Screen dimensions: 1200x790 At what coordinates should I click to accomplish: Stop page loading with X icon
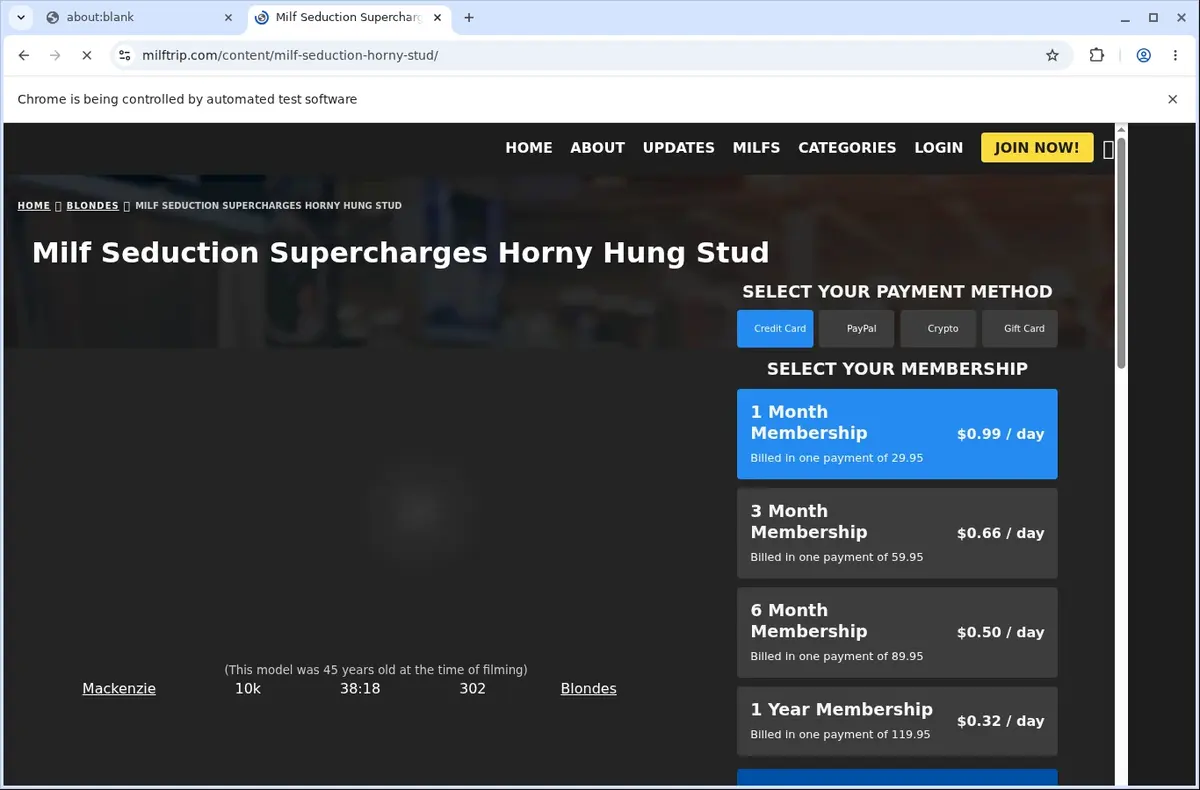[87, 55]
